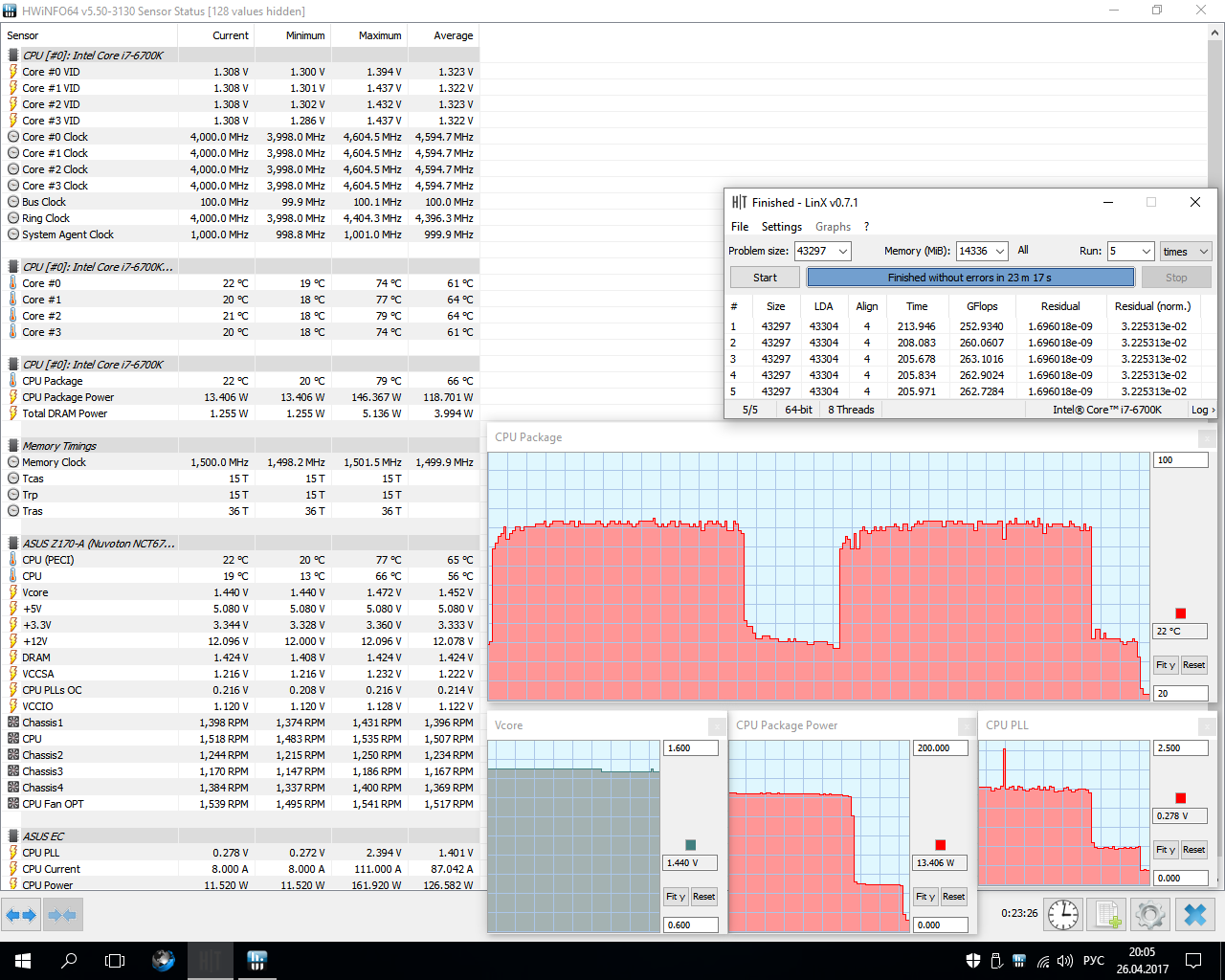
Task: Select the 'ASUS Z170-A (Nuvoton NCT67…' group header
Action: pyautogui.click(x=239, y=544)
